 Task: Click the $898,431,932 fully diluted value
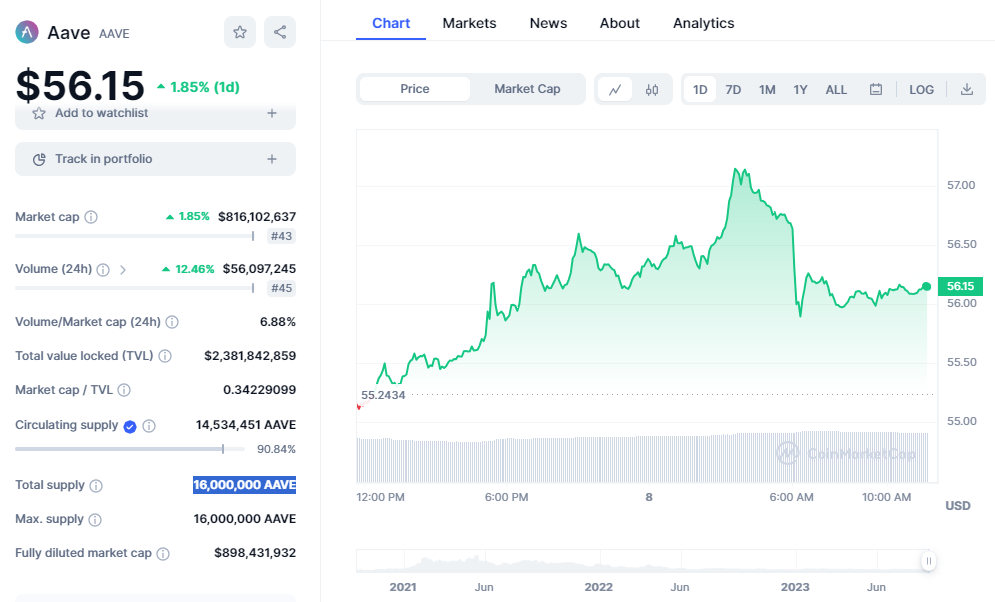(255, 553)
